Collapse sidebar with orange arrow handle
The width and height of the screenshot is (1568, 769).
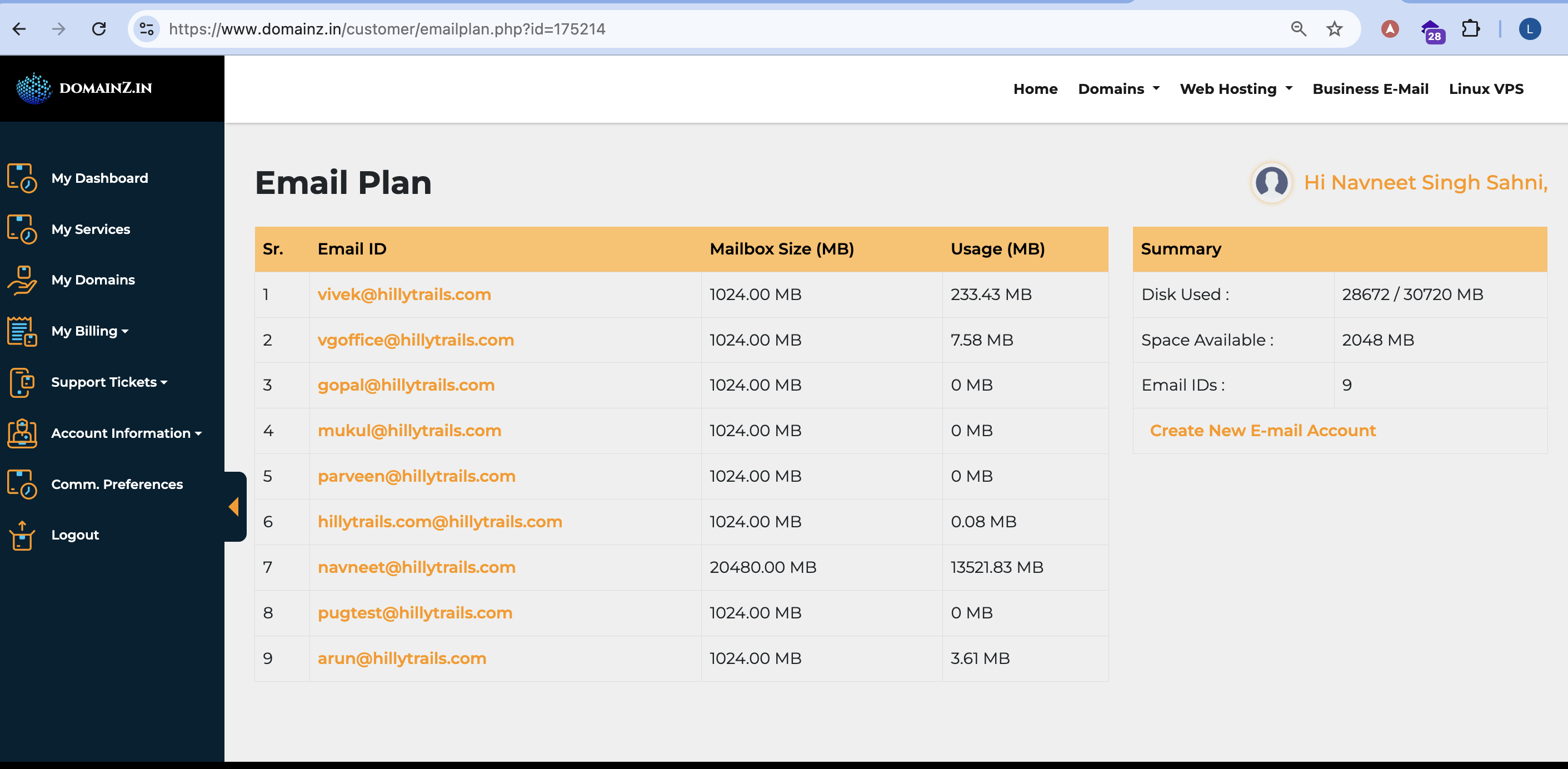click(234, 506)
